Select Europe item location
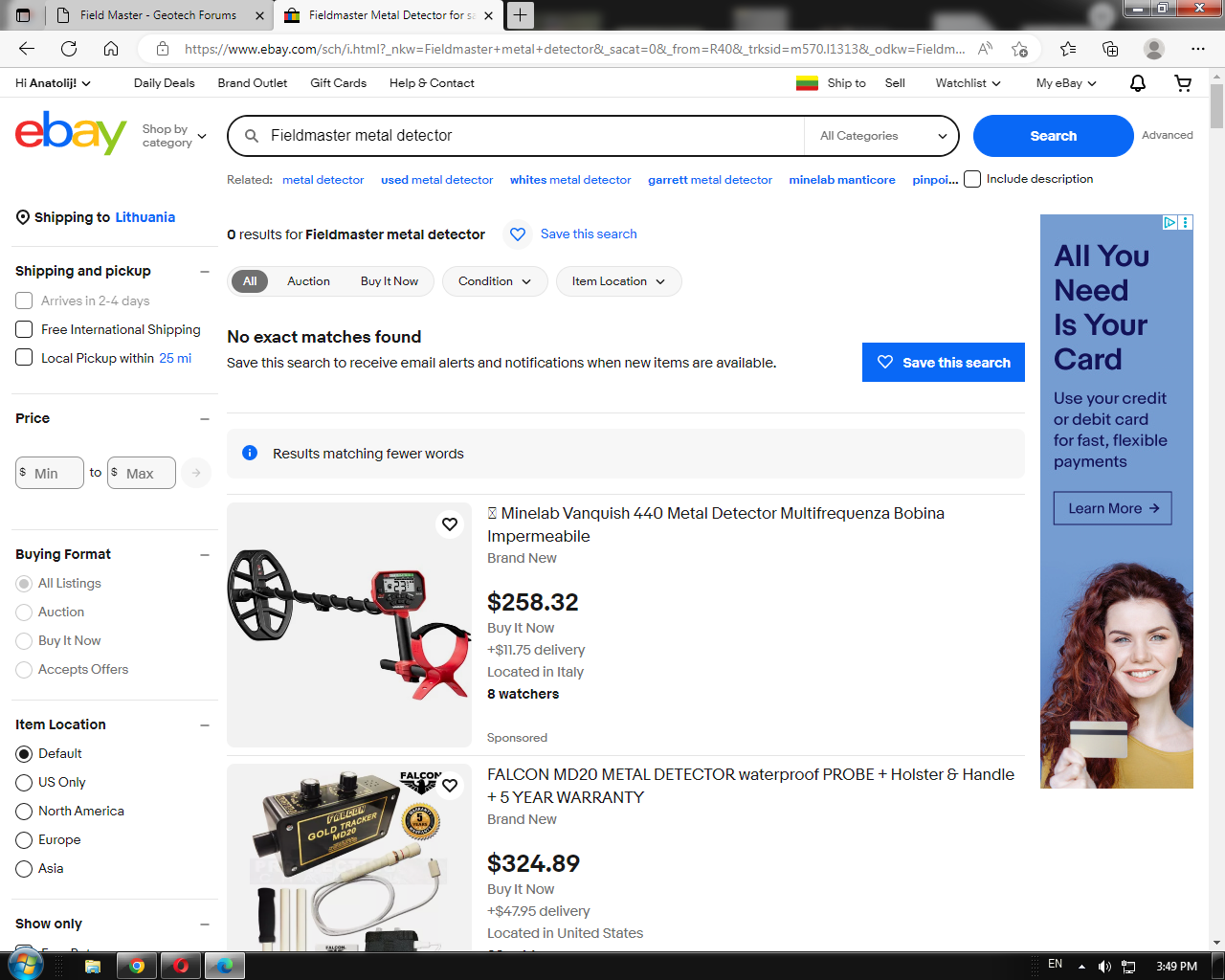The image size is (1225, 980). pos(24,840)
